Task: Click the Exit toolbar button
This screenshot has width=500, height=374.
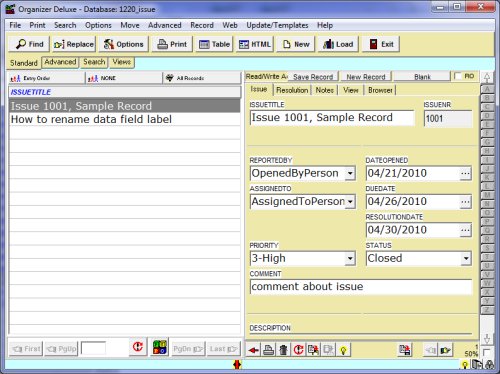Action: pyautogui.click(x=381, y=44)
